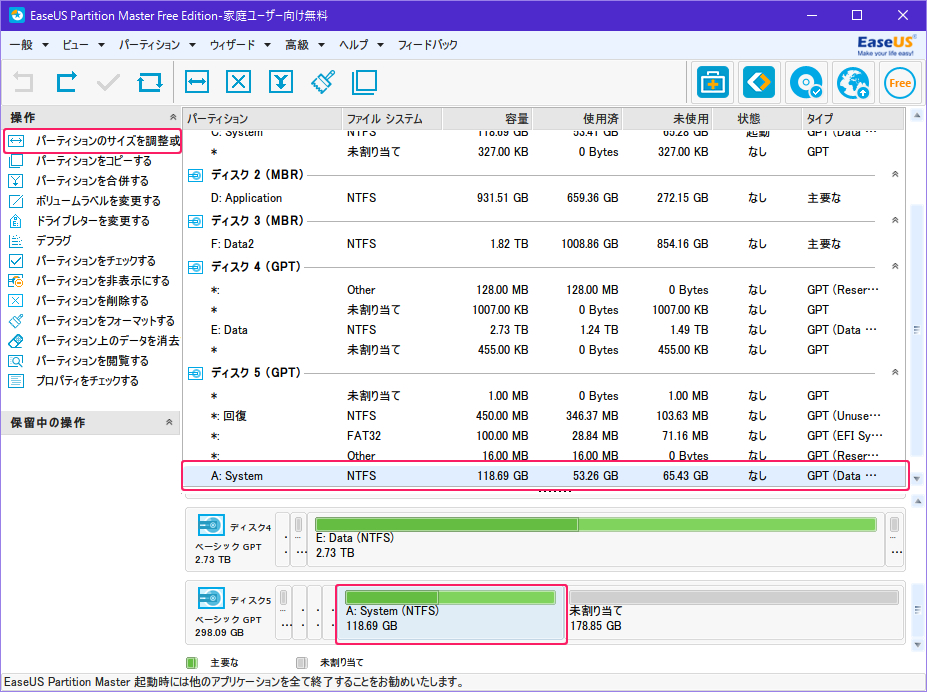Click the Refresh toolbar icon
The height and width of the screenshot is (692, 927).
(150, 82)
